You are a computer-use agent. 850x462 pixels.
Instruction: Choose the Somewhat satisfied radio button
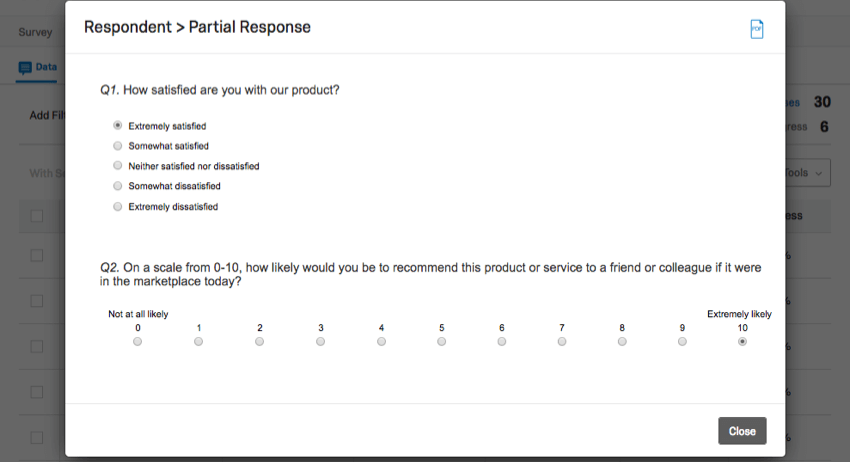(118, 146)
